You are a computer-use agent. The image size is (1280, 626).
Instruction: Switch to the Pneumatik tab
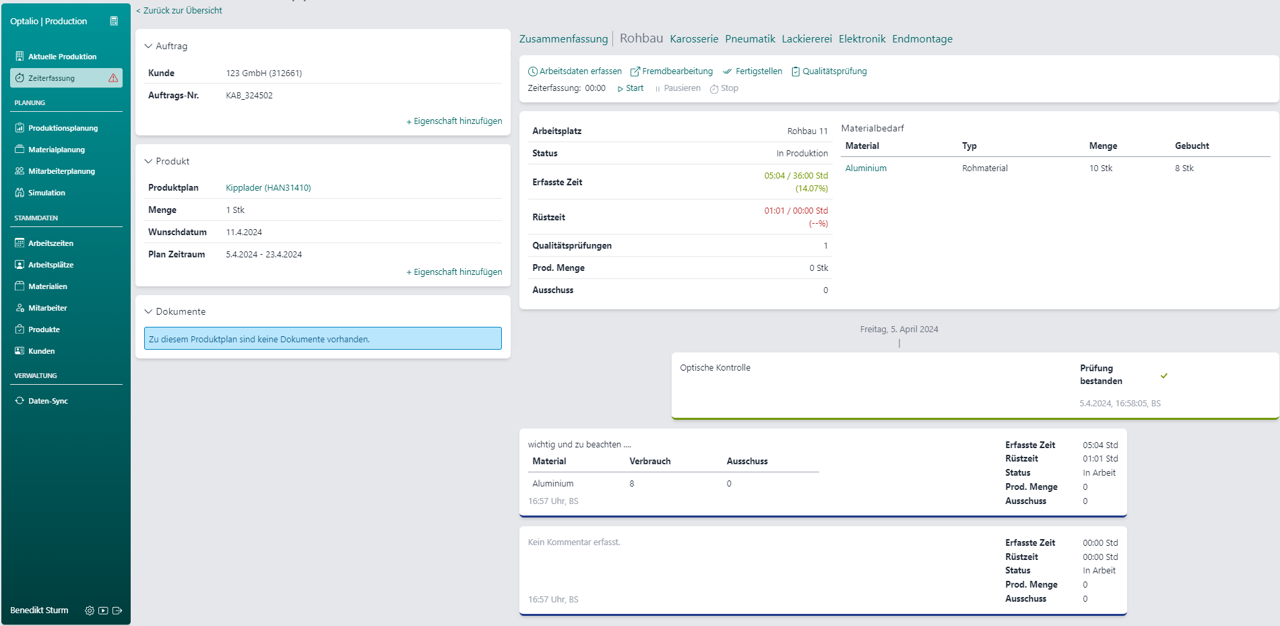[x=750, y=39]
